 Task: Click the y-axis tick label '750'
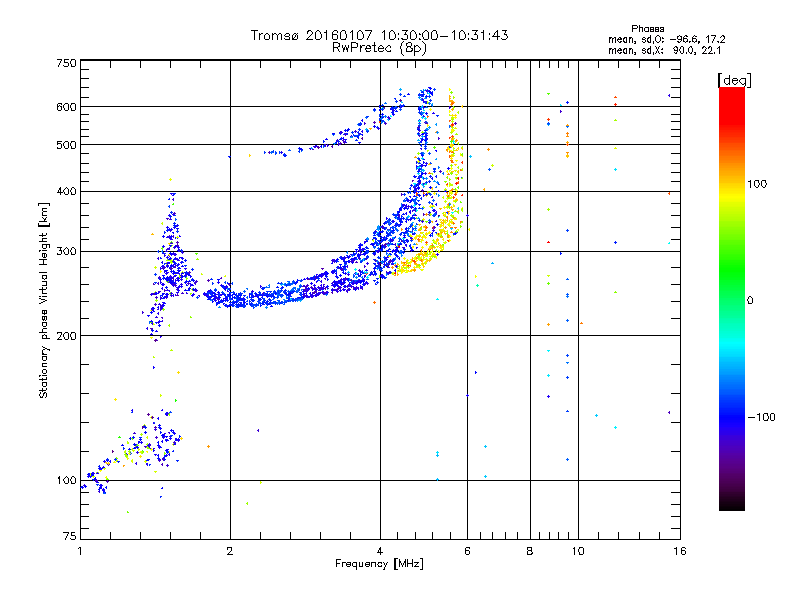point(67,63)
